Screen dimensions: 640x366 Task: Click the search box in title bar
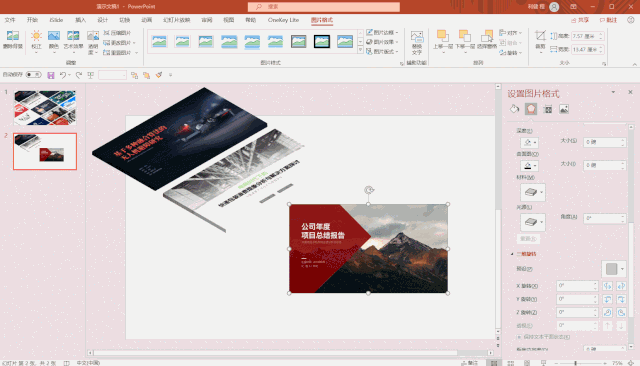(x=324, y=7)
